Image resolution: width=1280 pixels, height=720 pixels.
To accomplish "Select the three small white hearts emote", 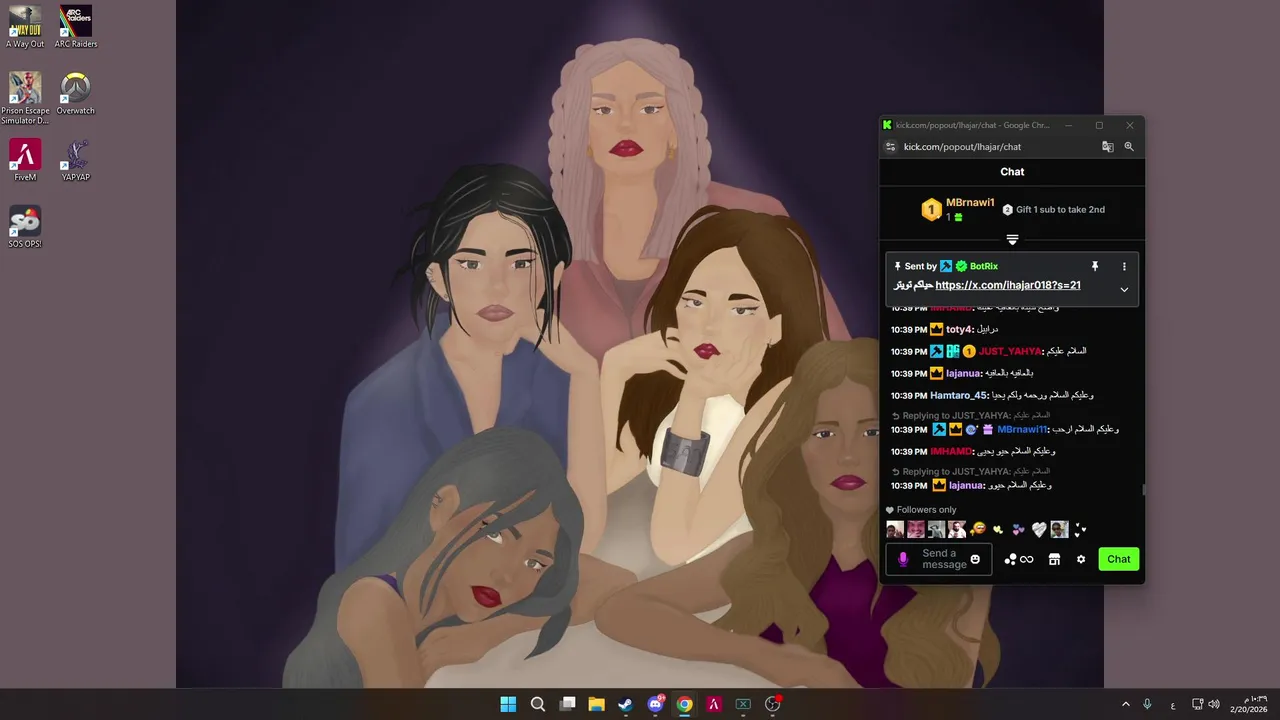I will [1080, 530].
